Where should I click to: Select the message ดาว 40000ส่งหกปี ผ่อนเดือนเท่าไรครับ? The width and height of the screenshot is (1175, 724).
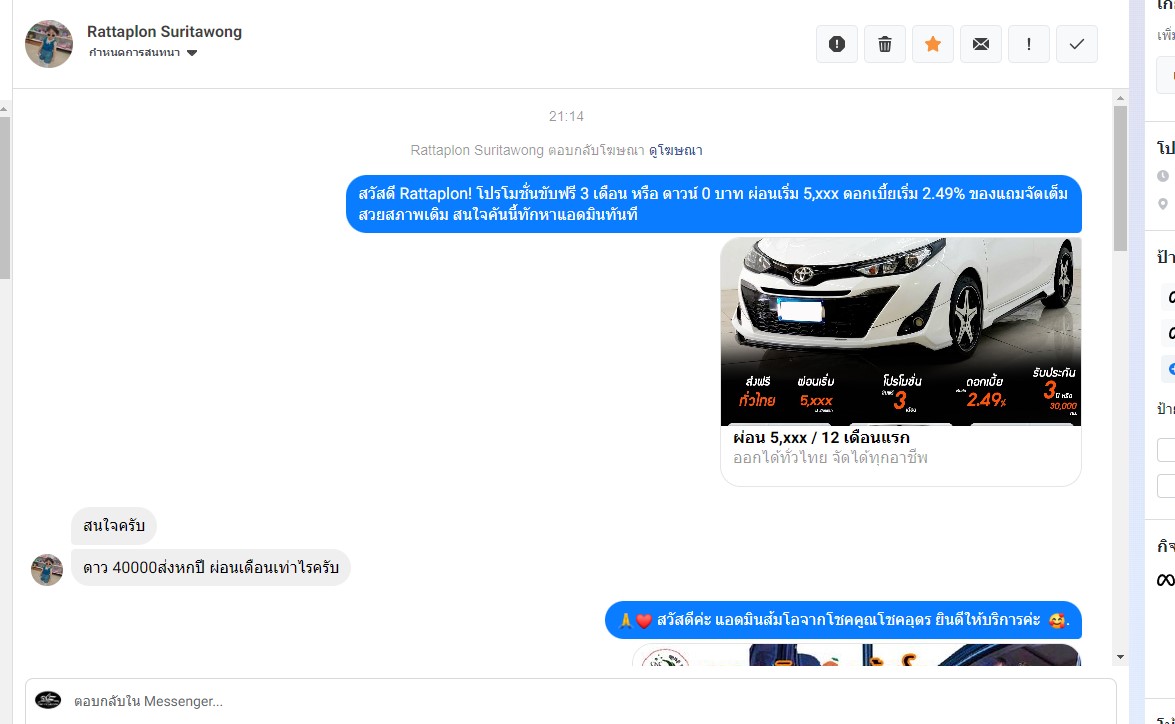point(211,567)
